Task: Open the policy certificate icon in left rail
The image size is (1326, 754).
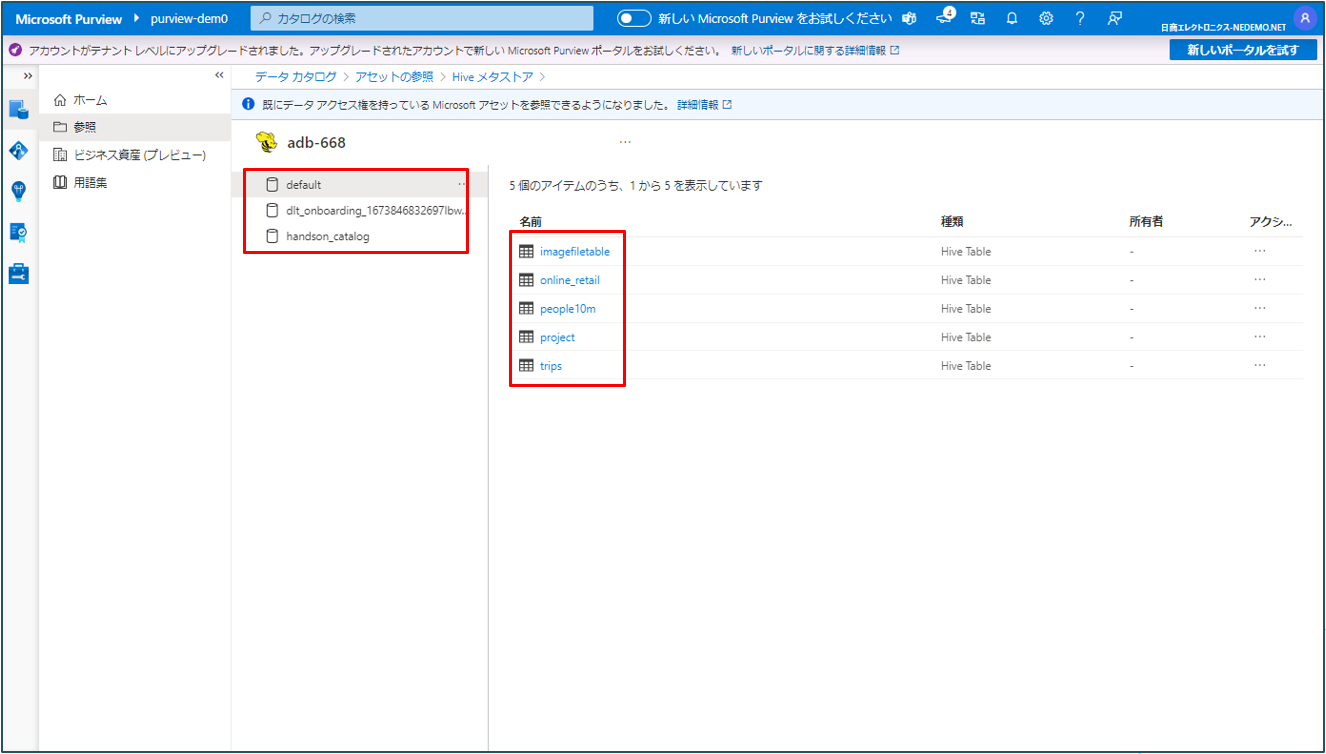Action: (x=19, y=232)
